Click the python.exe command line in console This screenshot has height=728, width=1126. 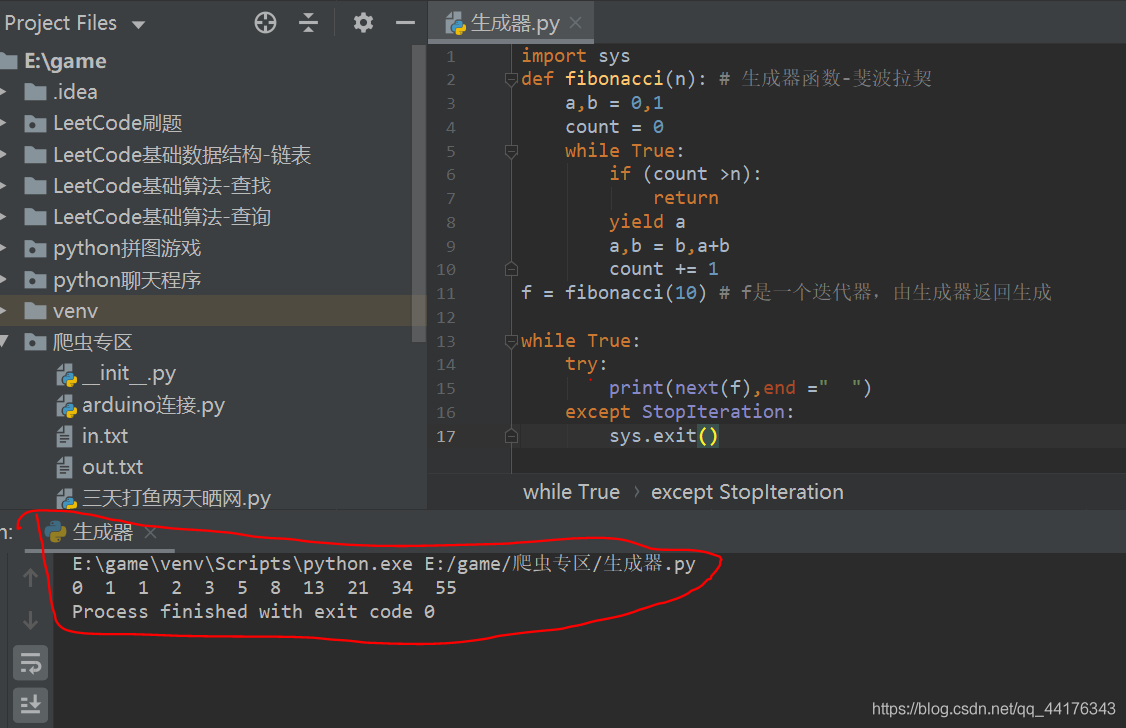[x=383, y=564]
